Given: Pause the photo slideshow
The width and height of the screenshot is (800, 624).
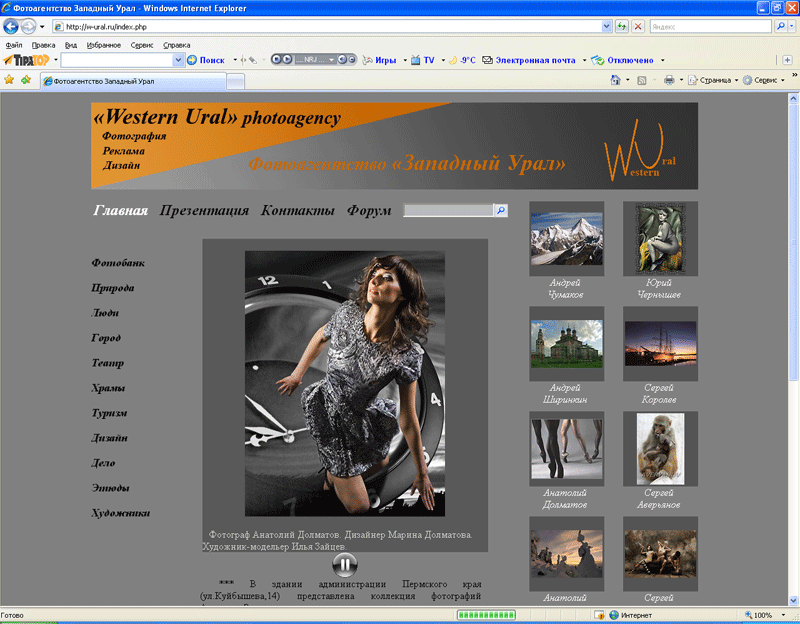Looking at the screenshot, I should click(x=344, y=565).
